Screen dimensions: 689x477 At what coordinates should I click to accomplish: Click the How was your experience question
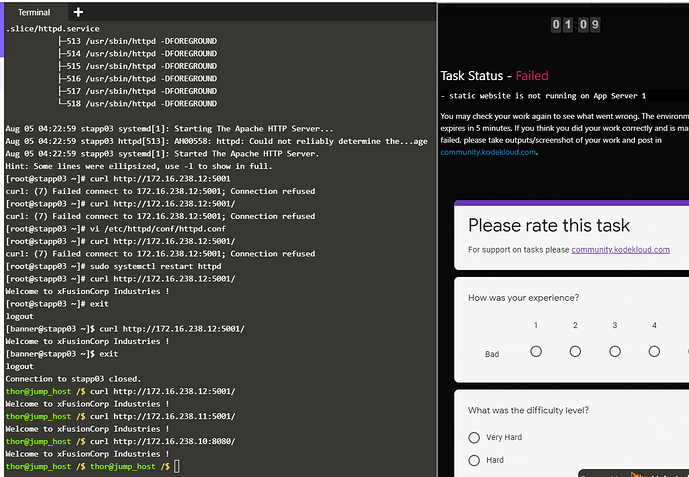click(x=523, y=298)
